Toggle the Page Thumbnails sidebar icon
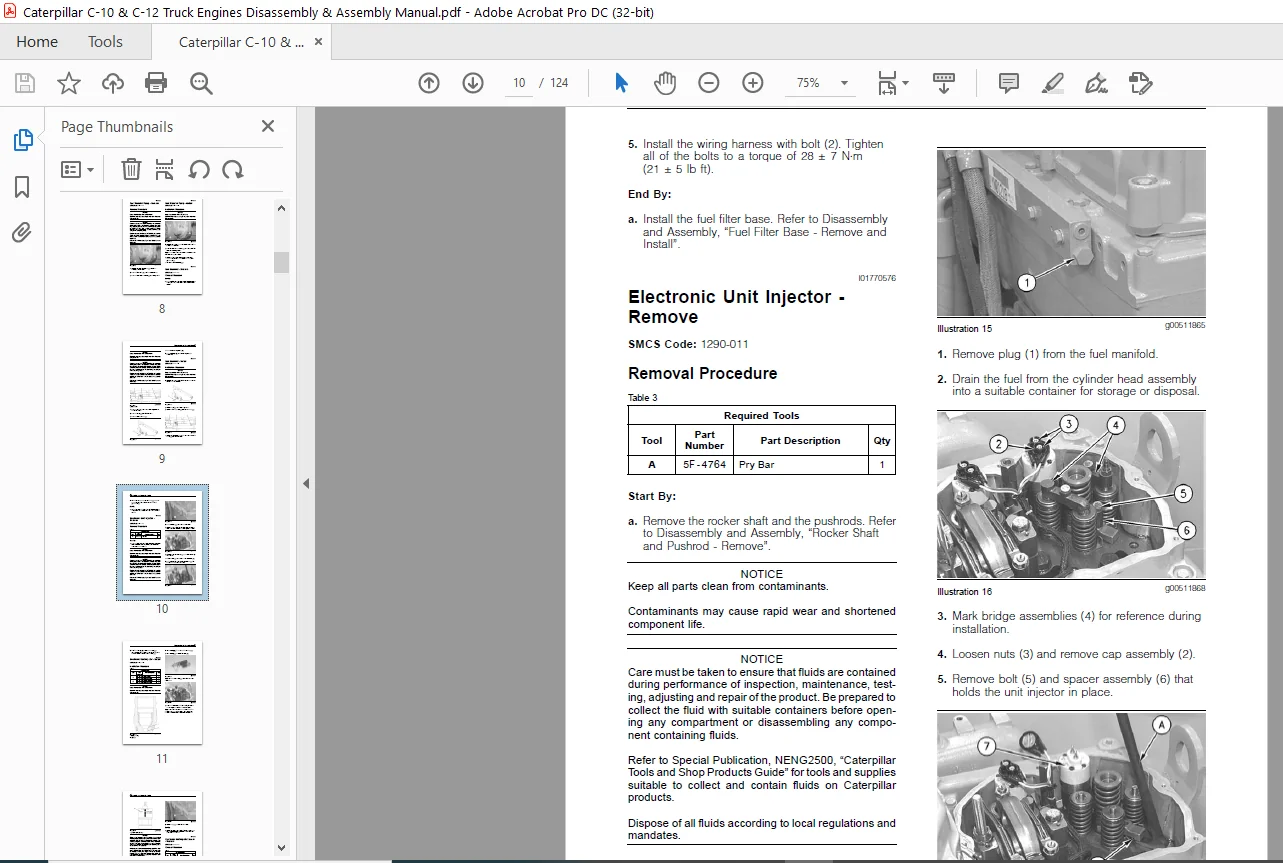Viewport: 1283px width, 863px height. click(x=22, y=140)
